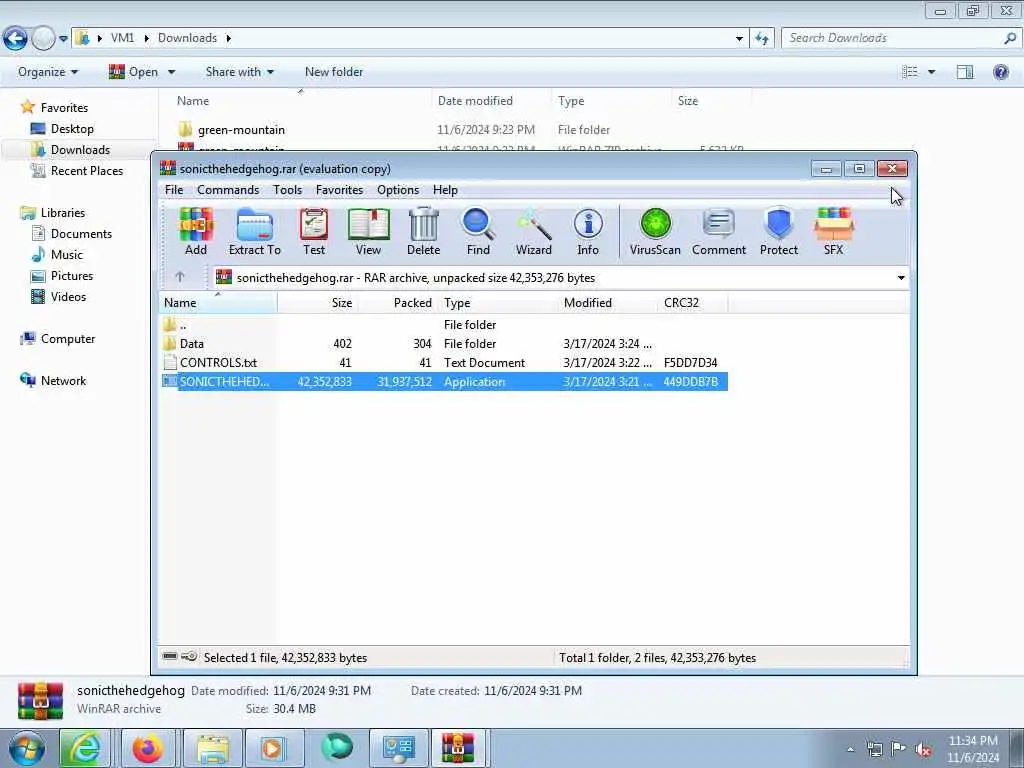
Task: Open the Share with dropdown
Action: click(x=240, y=72)
